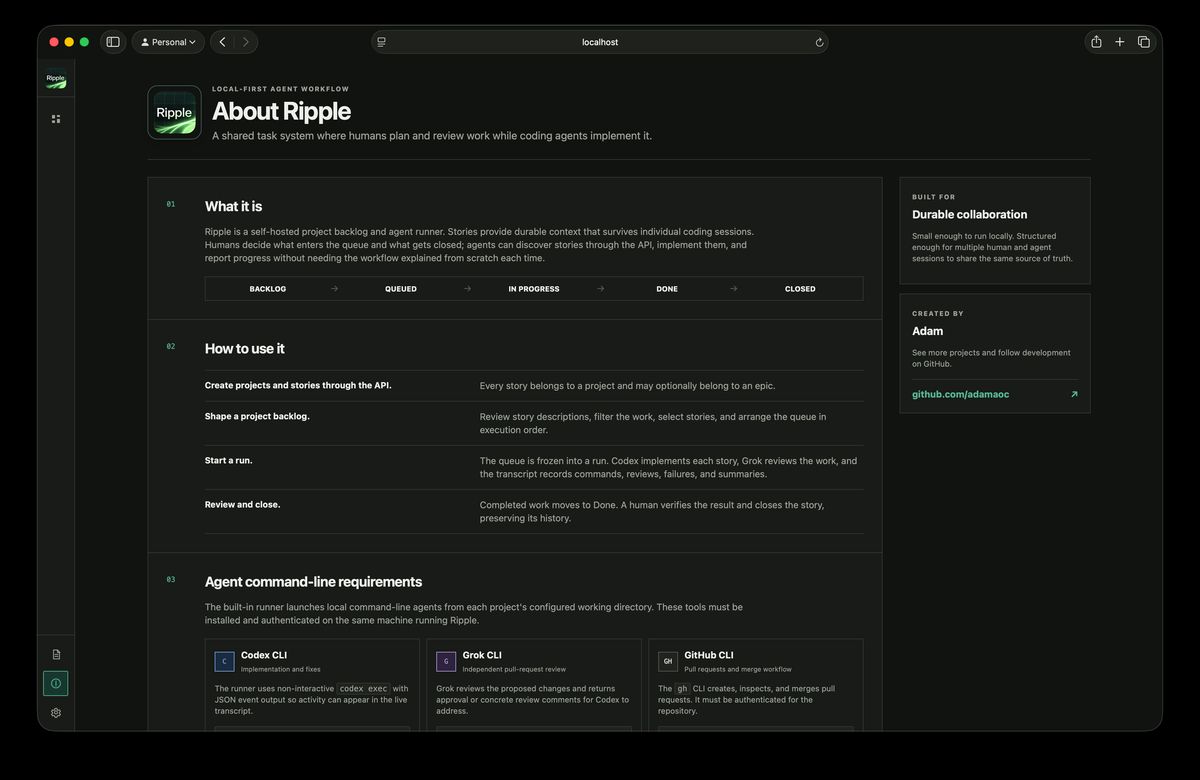Click the 'What it is' section heading
Image resolution: width=1200 pixels, height=780 pixels.
coord(233,207)
